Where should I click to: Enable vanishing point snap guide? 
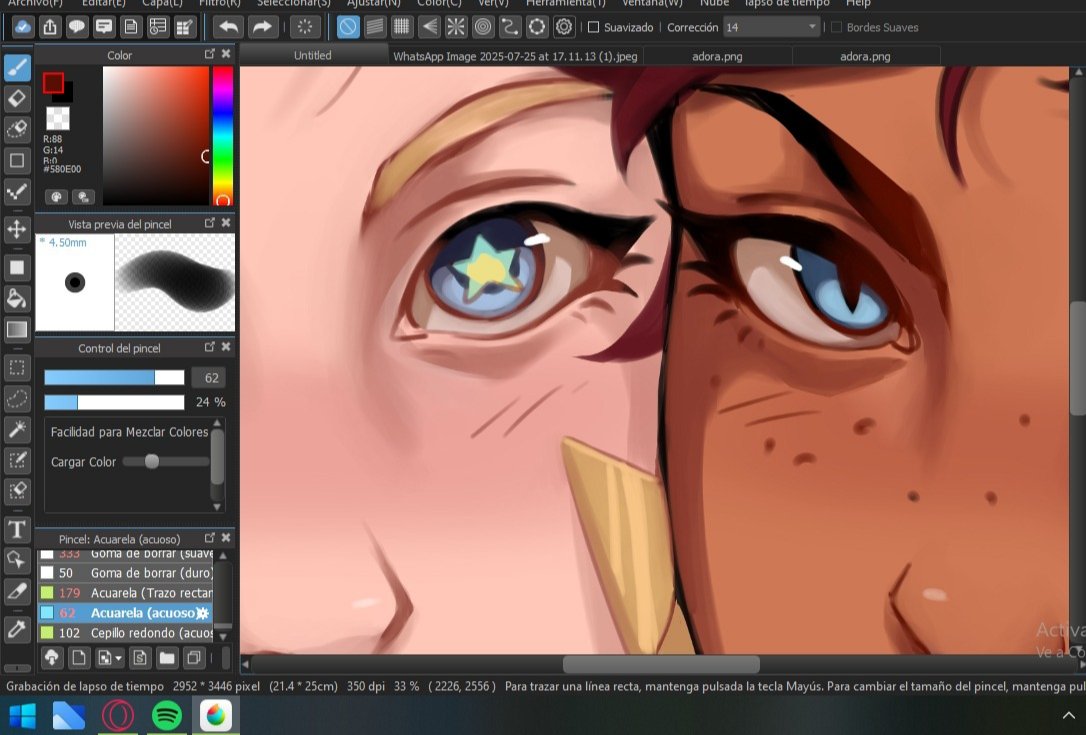[x=429, y=27]
